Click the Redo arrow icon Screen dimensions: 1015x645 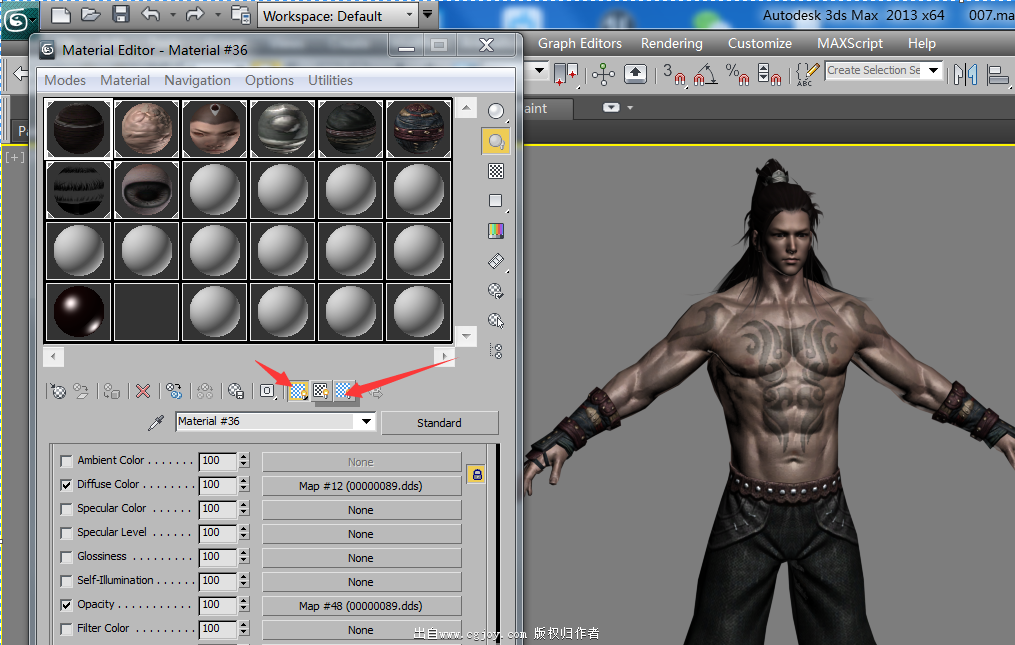pyautogui.click(x=195, y=14)
